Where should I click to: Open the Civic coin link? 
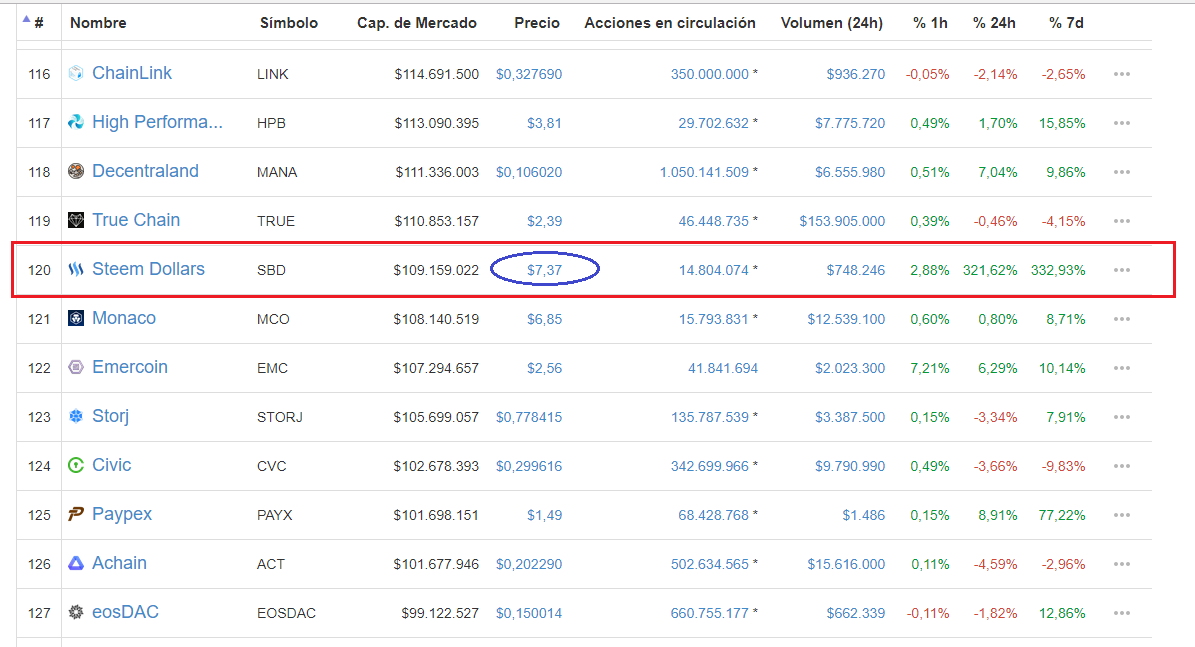click(111, 465)
